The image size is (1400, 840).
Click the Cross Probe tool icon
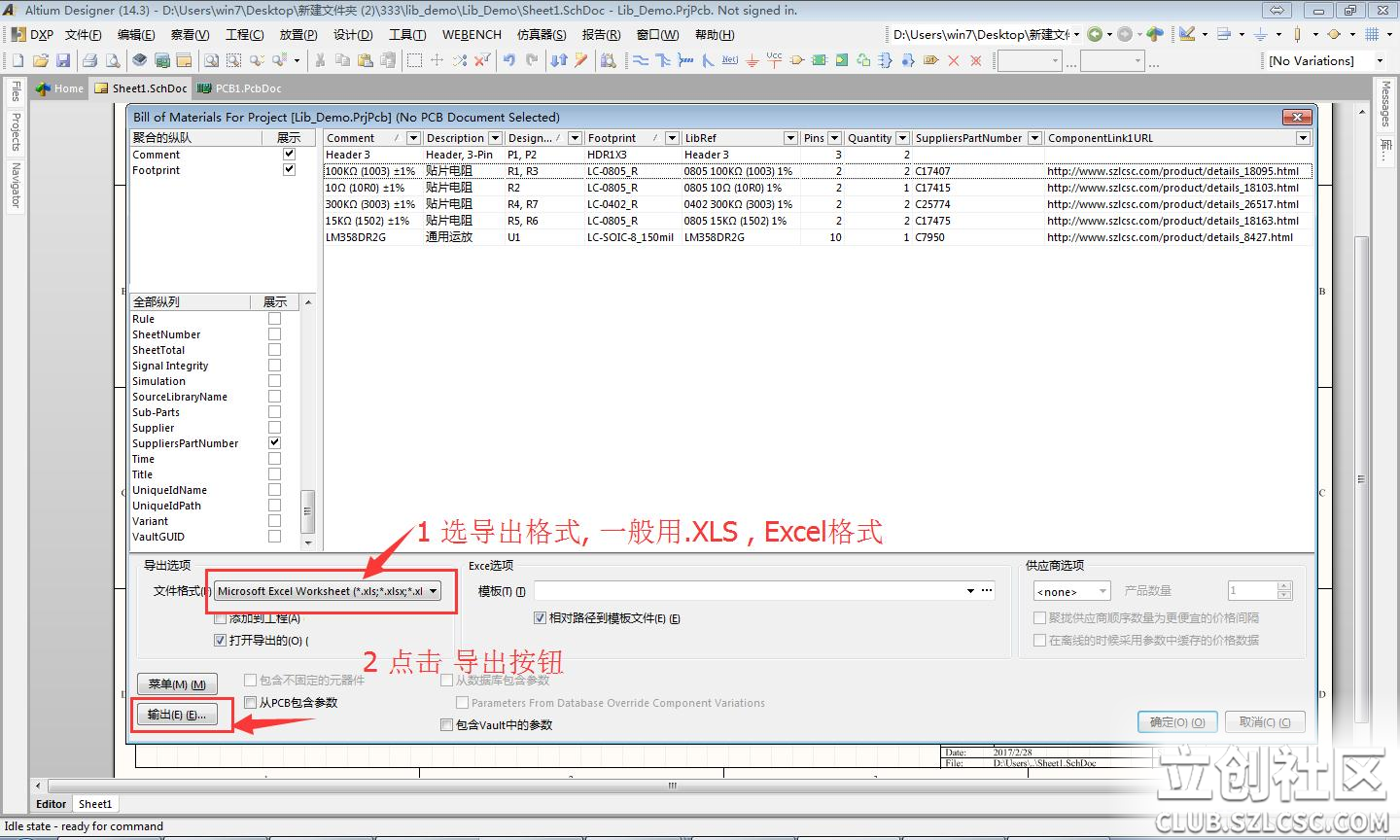581,60
